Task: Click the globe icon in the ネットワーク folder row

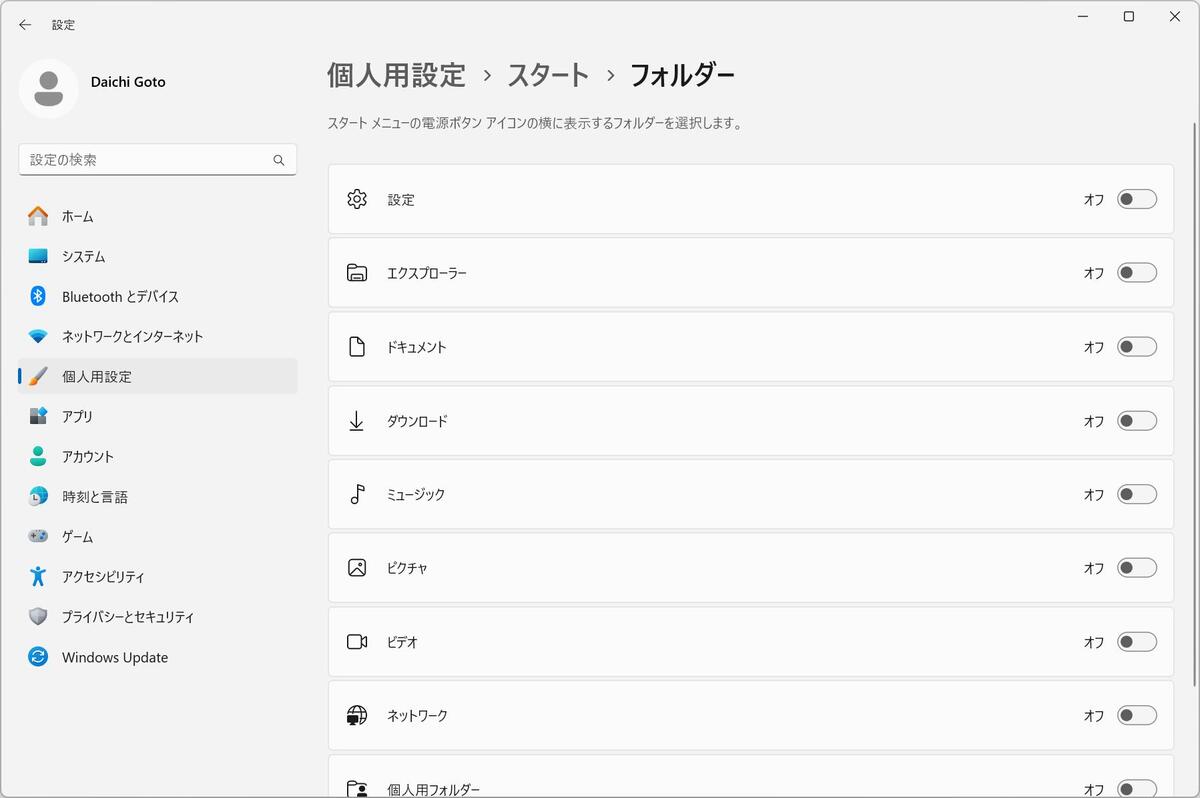Action: coord(357,716)
